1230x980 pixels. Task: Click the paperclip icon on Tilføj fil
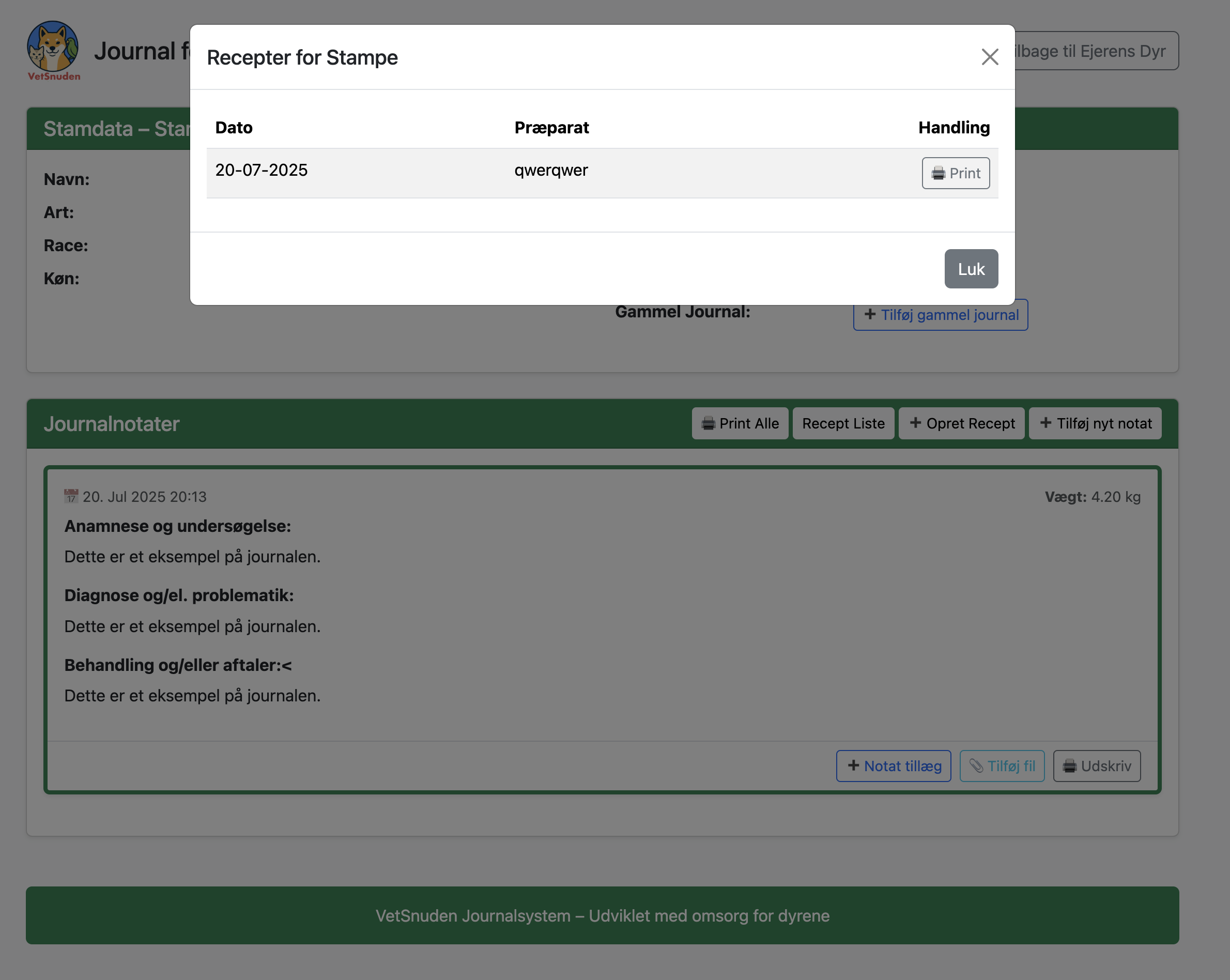point(977,766)
